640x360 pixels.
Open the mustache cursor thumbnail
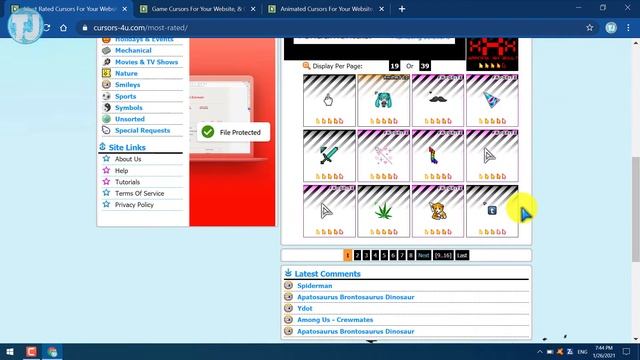[438, 100]
